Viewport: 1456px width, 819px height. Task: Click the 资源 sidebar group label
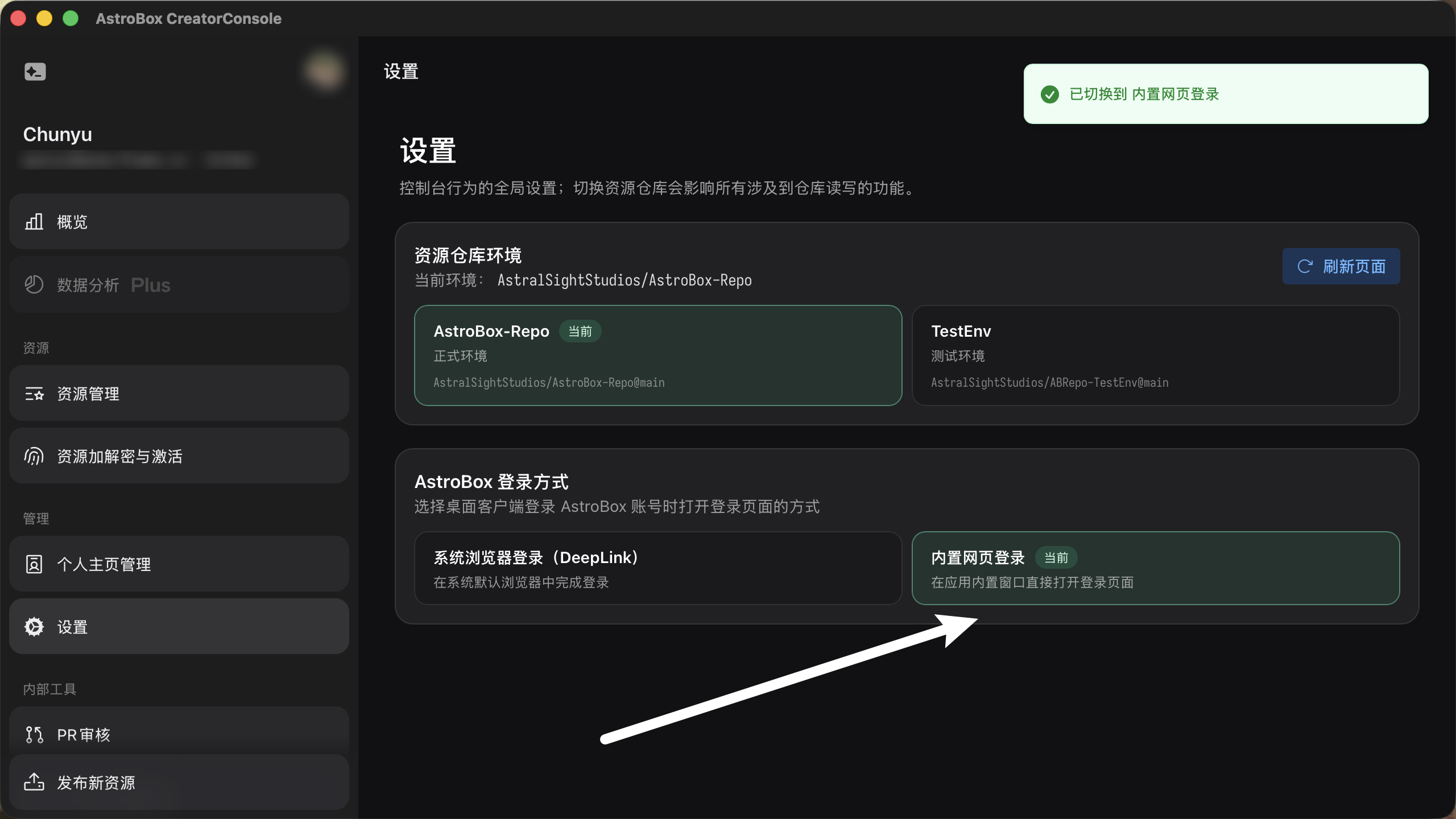36,348
